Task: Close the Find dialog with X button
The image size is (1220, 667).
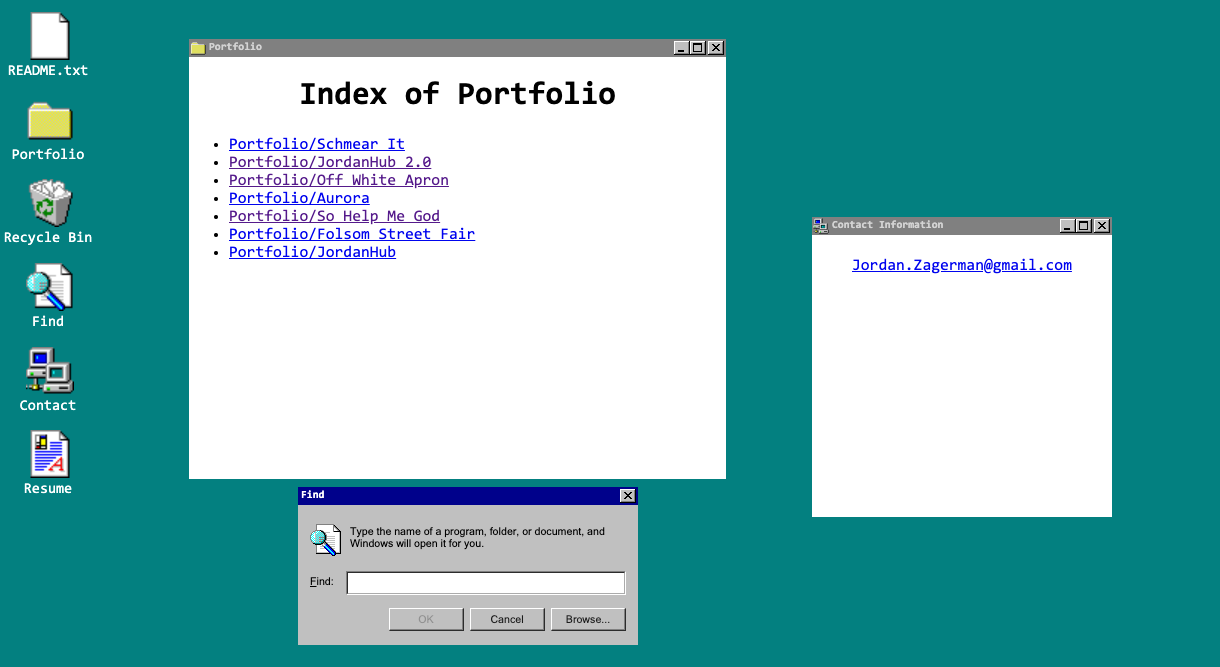Action: 627,495
